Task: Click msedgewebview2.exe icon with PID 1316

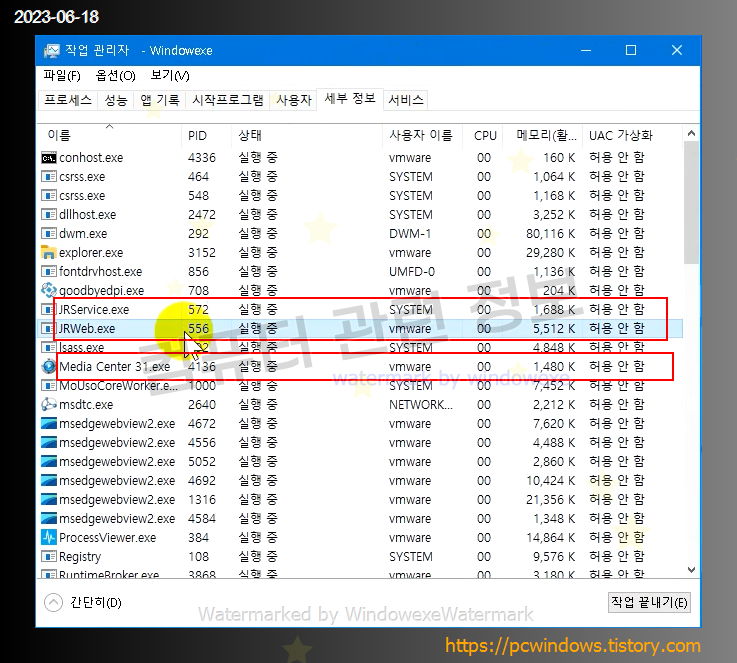Action: [x=49, y=499]
